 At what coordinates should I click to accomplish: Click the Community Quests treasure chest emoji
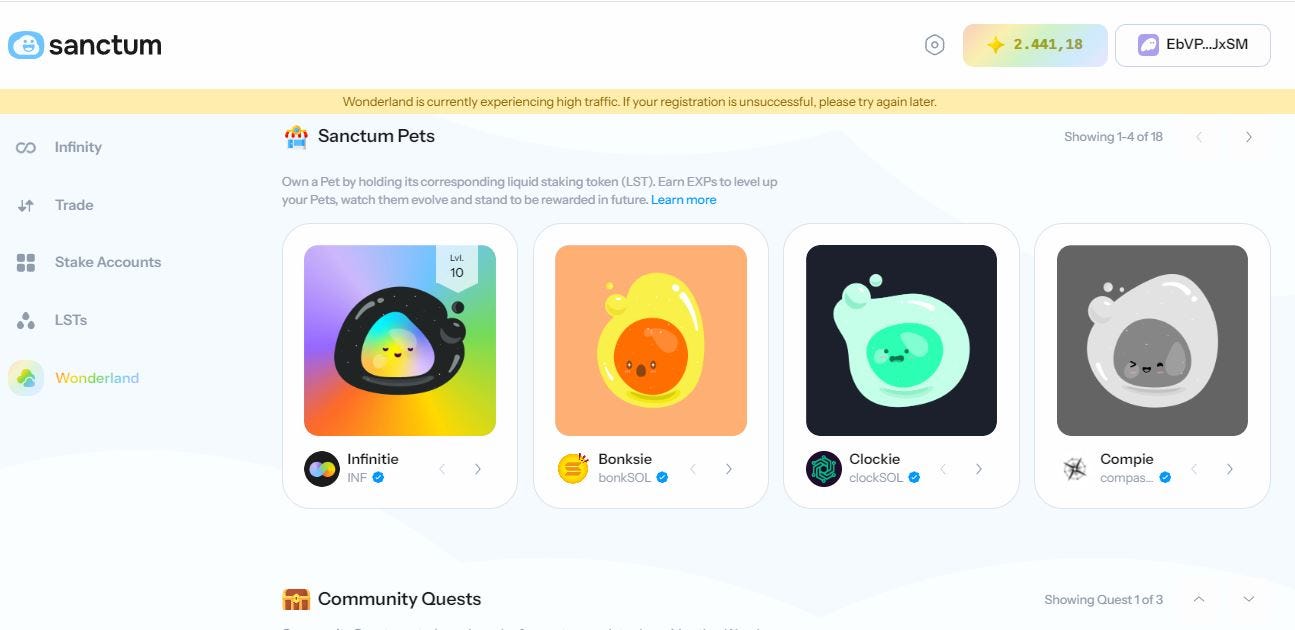point(295,598)
